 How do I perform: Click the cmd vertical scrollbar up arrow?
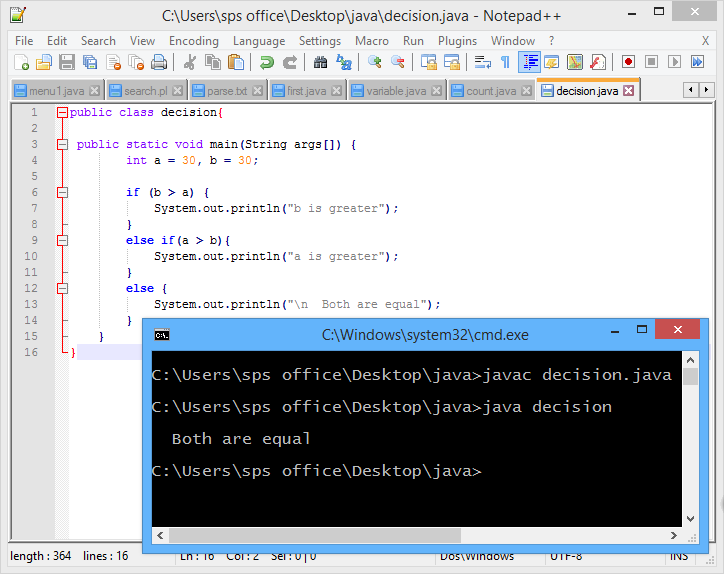coord(690,360)
